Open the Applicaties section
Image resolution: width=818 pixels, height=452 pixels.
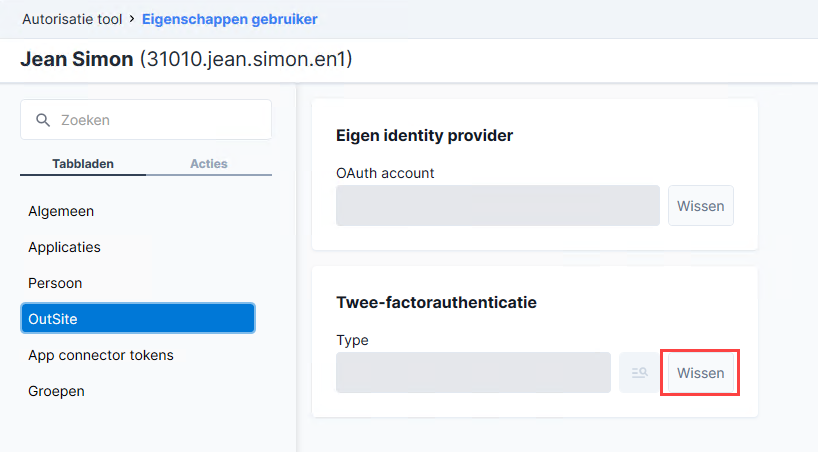[64, 247]
